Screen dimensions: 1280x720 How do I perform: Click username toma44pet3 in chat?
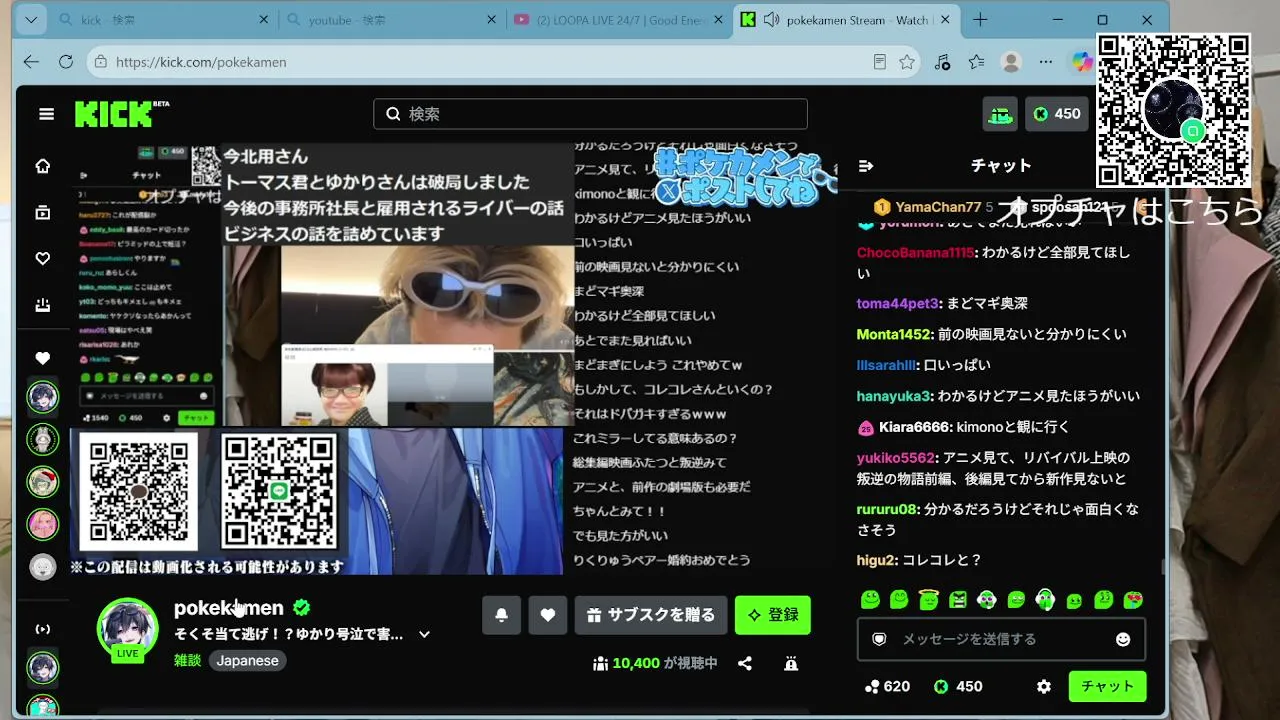(898, 303)
